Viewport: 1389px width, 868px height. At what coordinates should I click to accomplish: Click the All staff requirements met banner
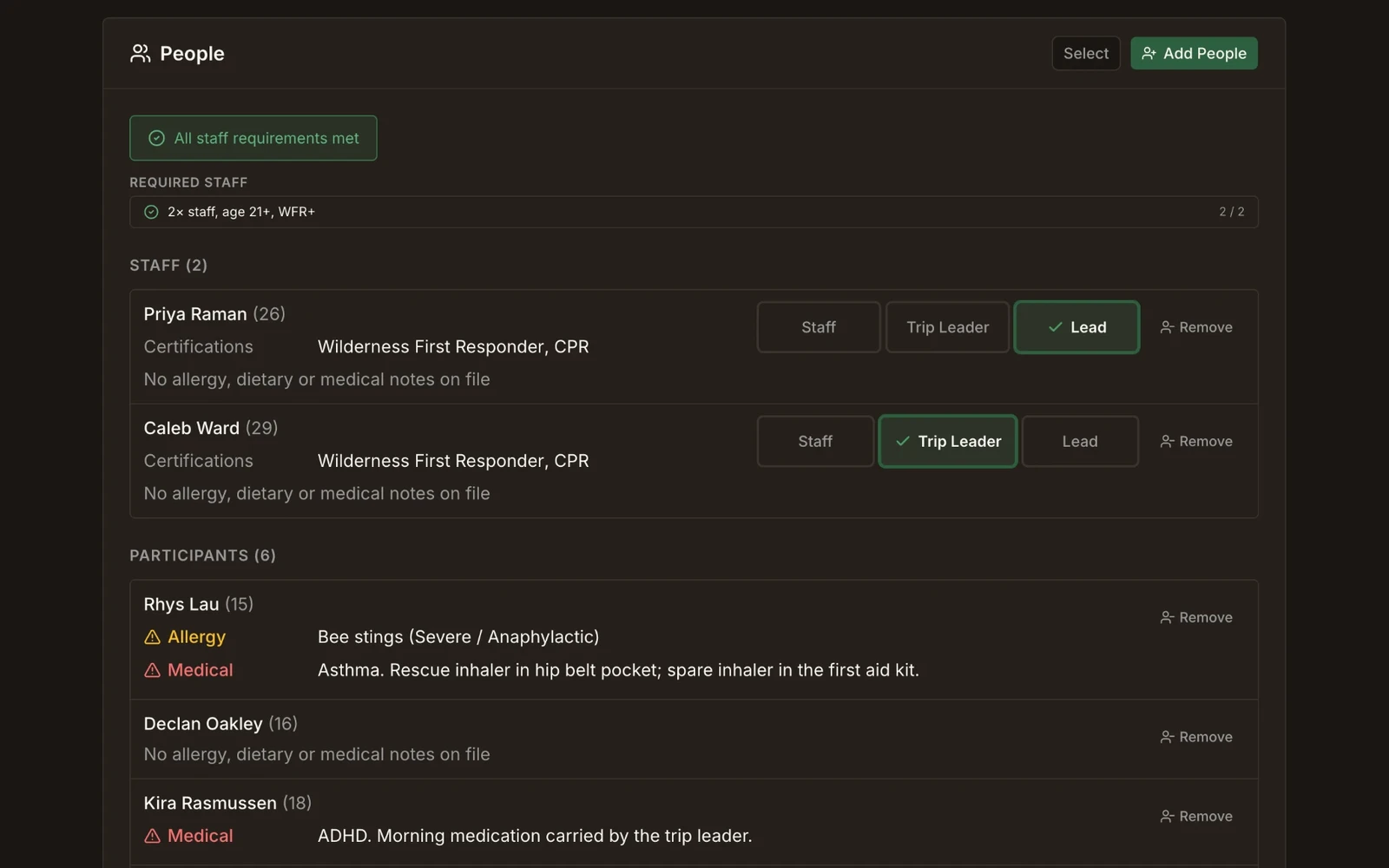tap(253, 138)
